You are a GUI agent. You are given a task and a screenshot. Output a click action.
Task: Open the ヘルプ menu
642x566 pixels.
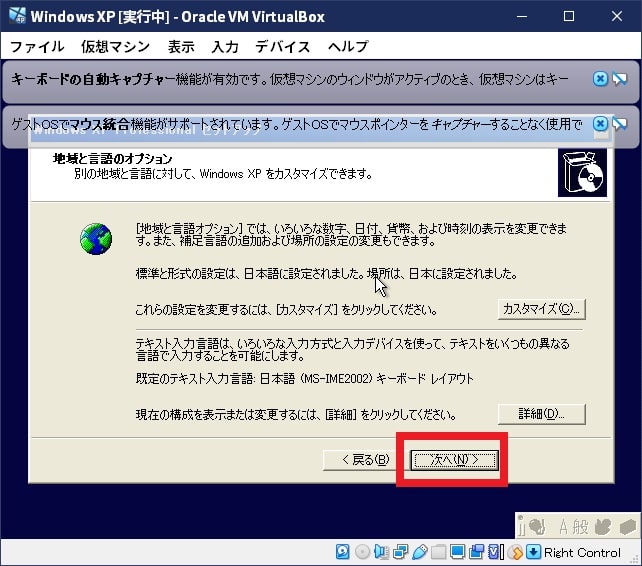(348, 47)
